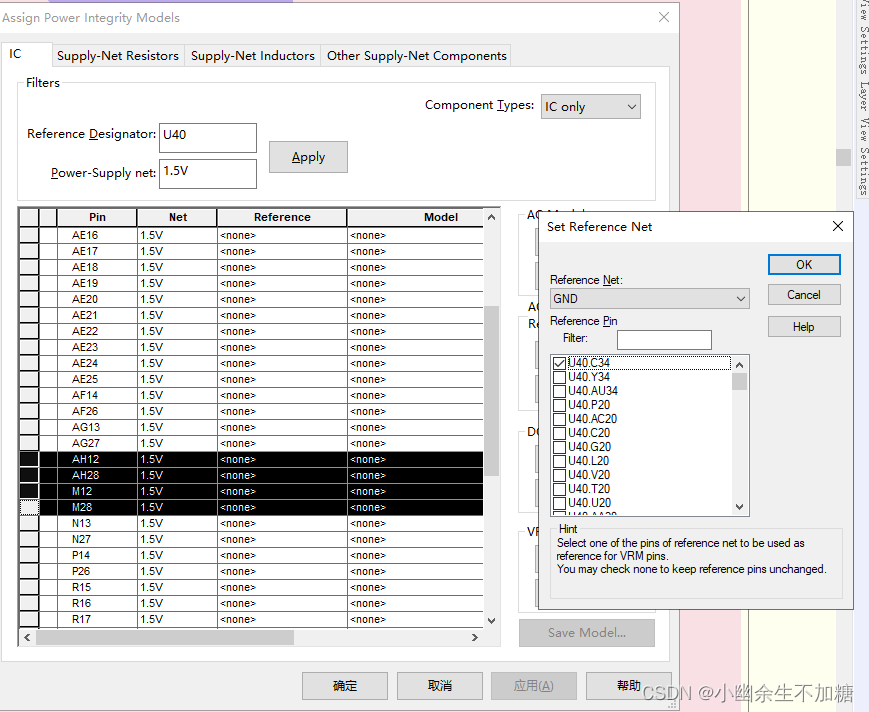Click the Reference cell of pin M12

pyautogui.click(x=282, y=491)
